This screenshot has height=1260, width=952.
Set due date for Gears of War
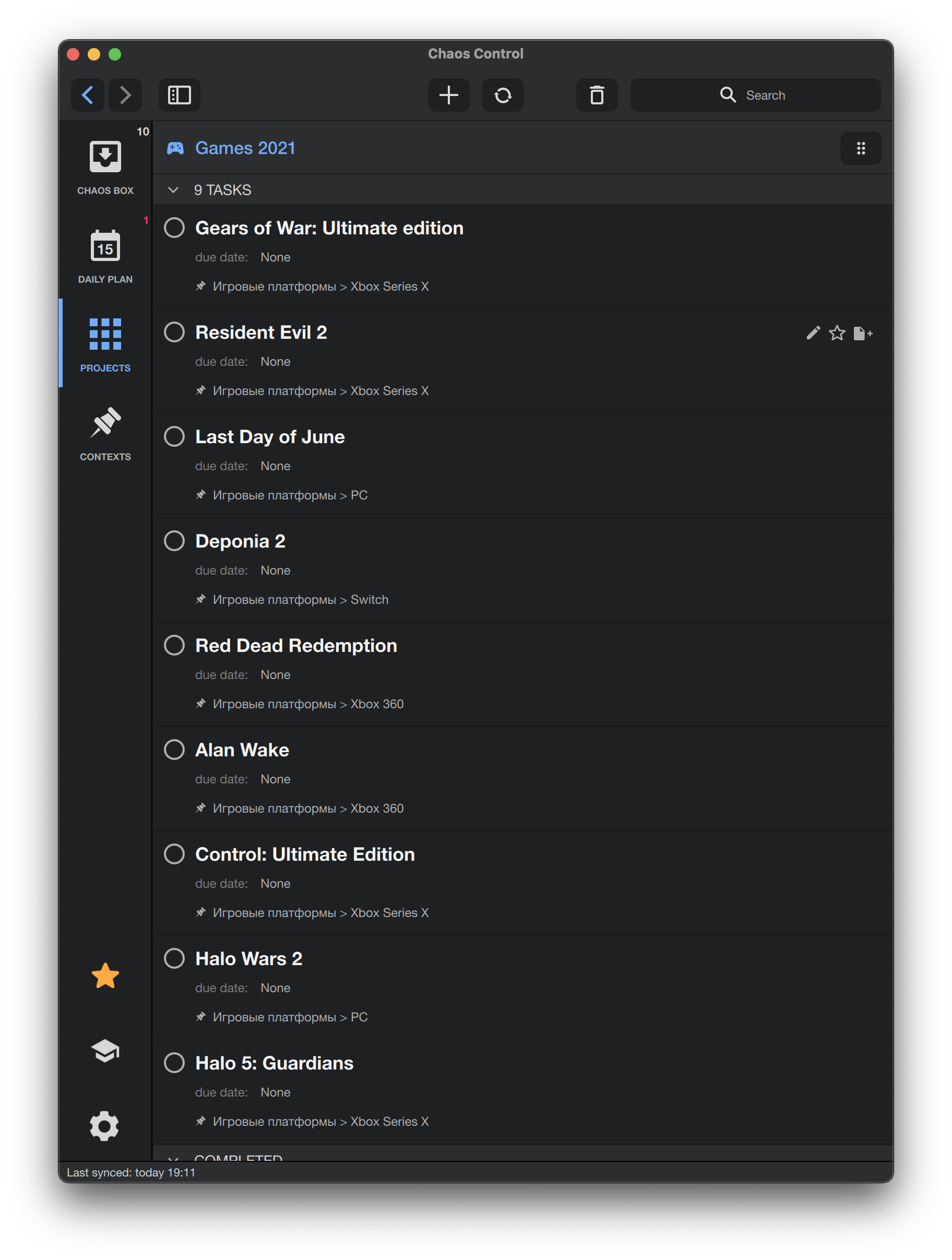pyautogui.click(x=276, y=257)
